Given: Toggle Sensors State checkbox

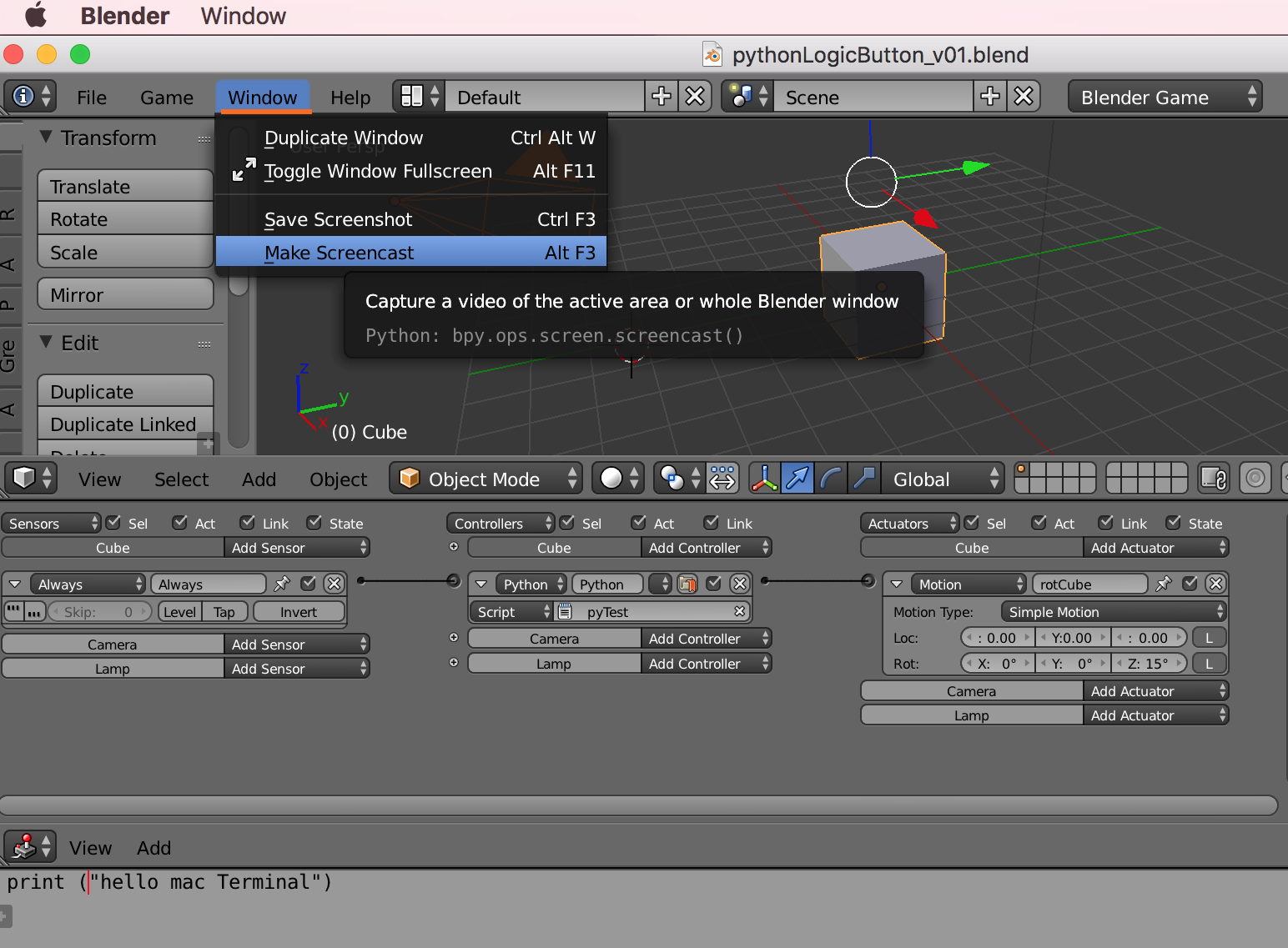Looking at the screenshot, I should [x=314, y=522].
